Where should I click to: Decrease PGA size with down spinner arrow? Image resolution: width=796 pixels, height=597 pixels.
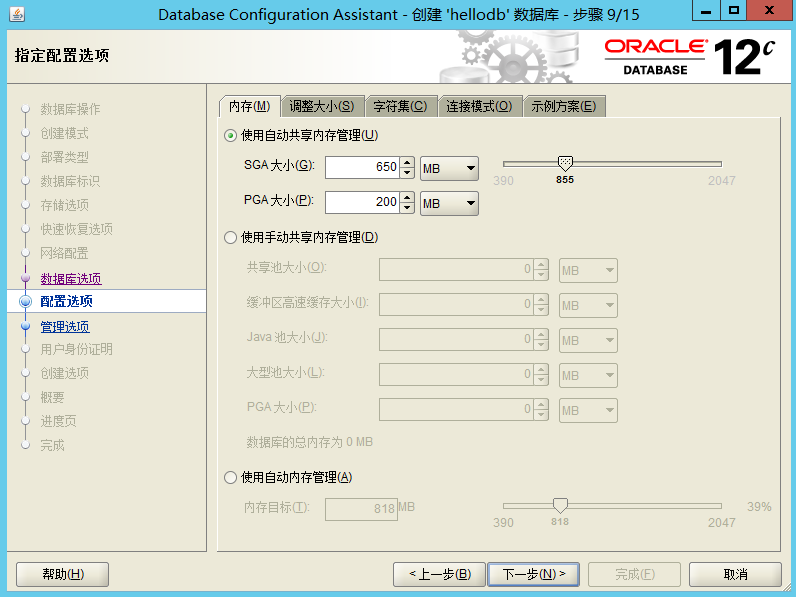[407, 208]
